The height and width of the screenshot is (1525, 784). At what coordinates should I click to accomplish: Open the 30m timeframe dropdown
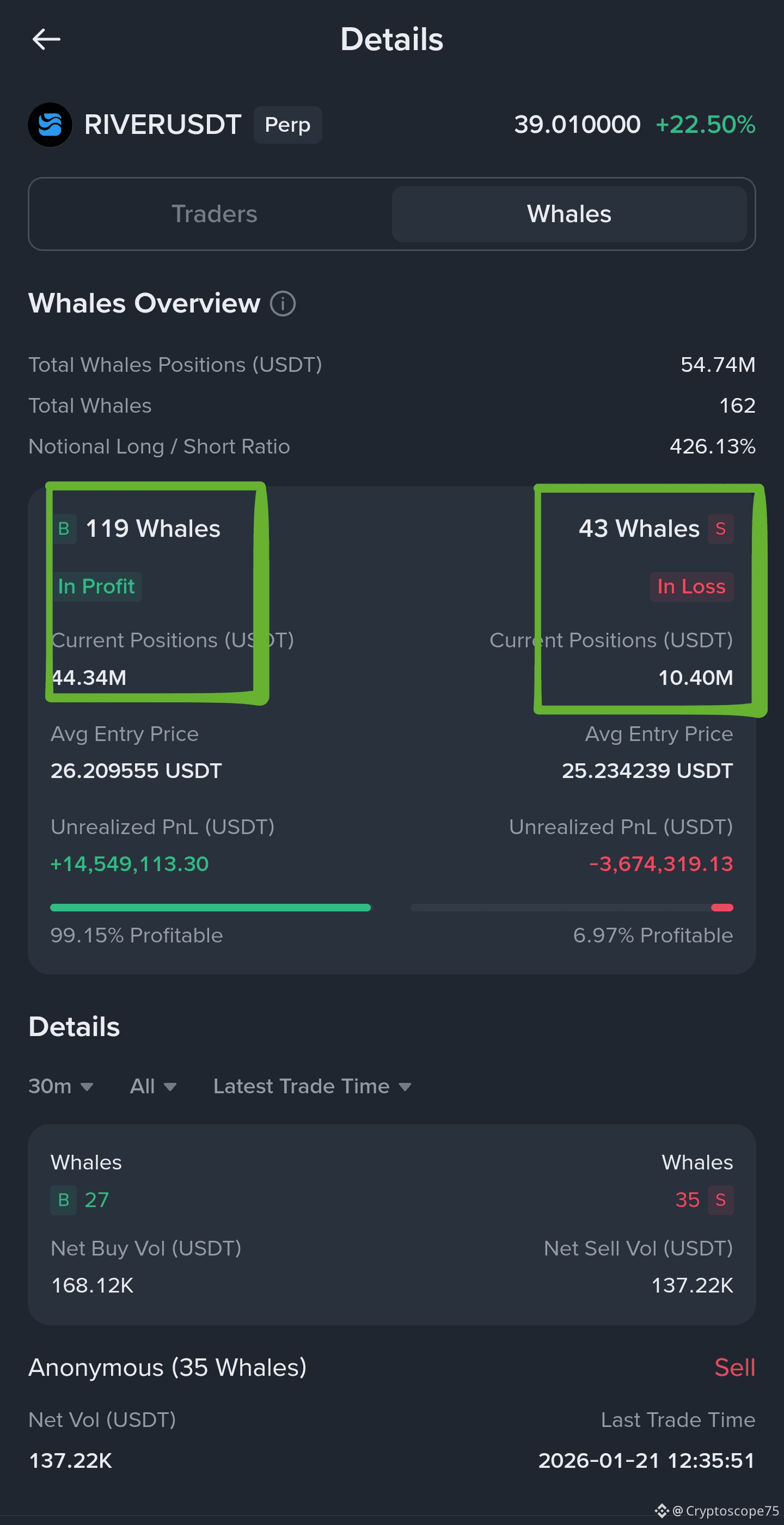(x=60, y=1086)
